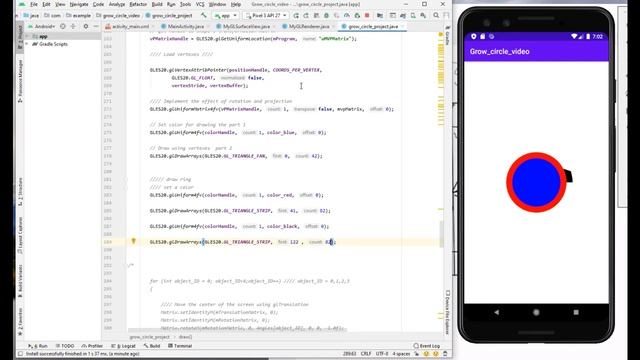Click the editor horizontal scrollbar
Viewport: 640px width, 360px height.
(x=237, y=330)
